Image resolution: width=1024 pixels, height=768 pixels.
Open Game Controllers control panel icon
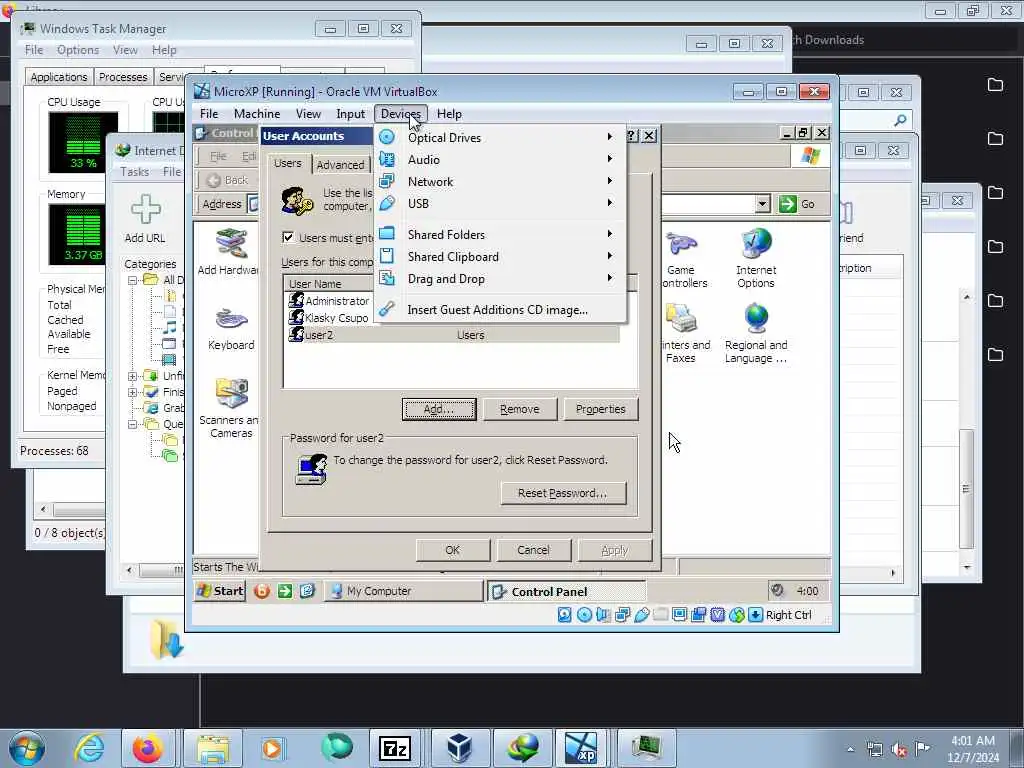pos(681,259)
